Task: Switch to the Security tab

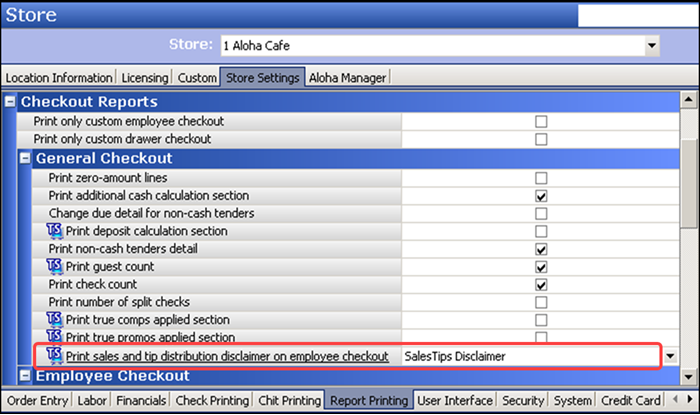Action: pos(523,401)
